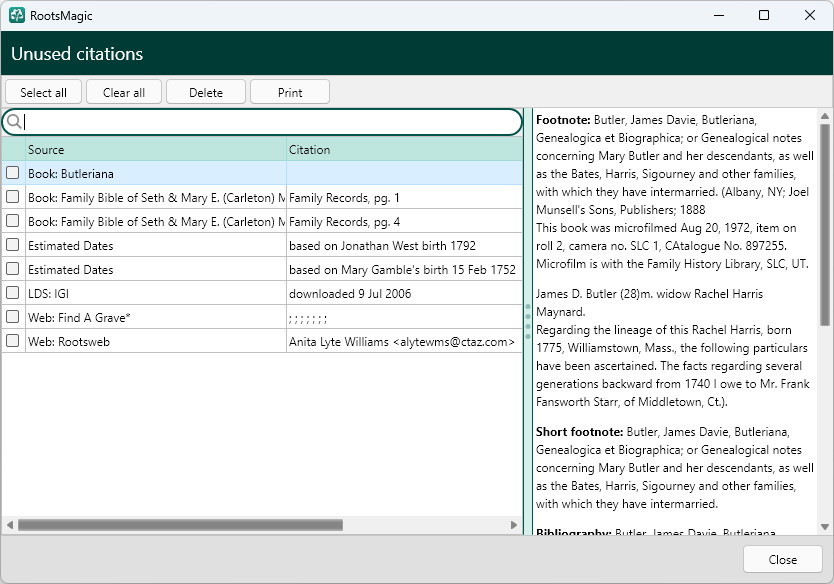Select the Web: Rootsweb source cell
Image resolution: width=834 pixels, height=584 pixels.
pyautogui.click(x=156, y=341)
